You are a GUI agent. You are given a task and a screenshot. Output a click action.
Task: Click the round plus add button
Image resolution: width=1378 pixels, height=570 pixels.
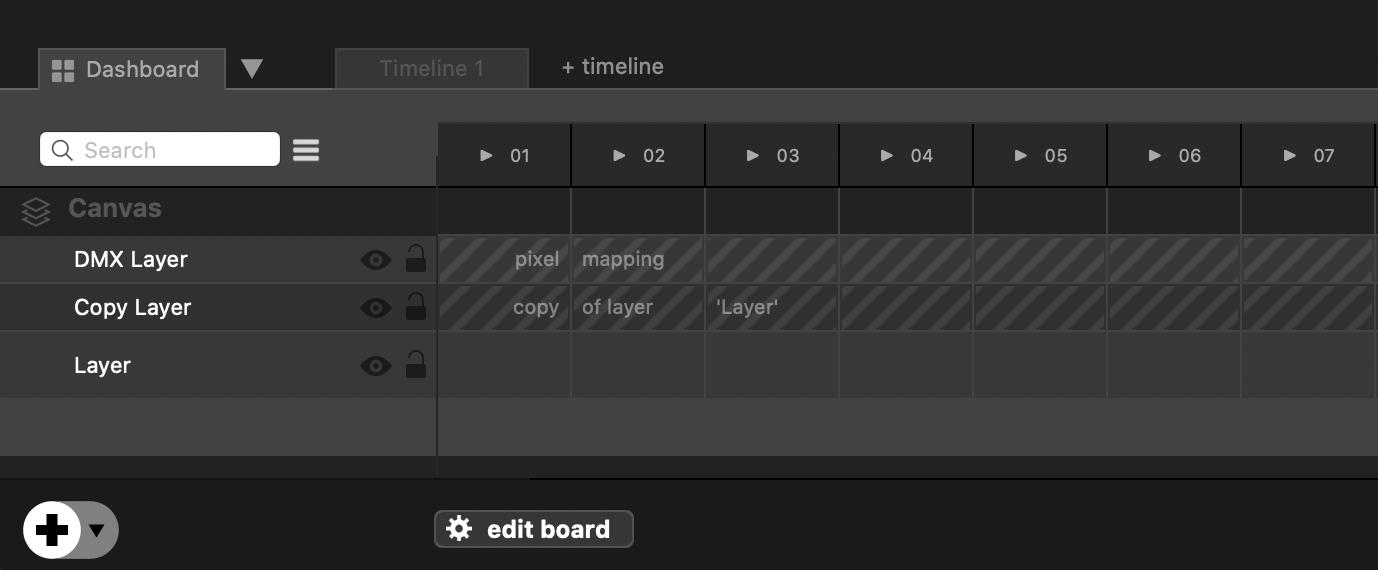[52, 530]
